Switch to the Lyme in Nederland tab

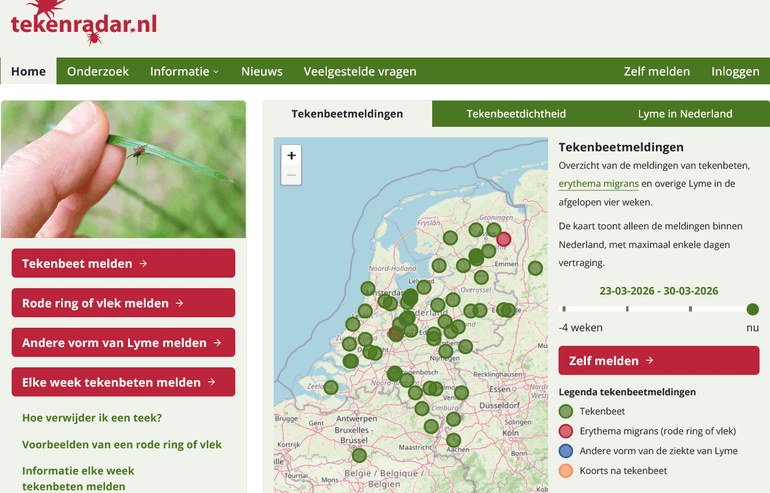click(x=685, y=114)
